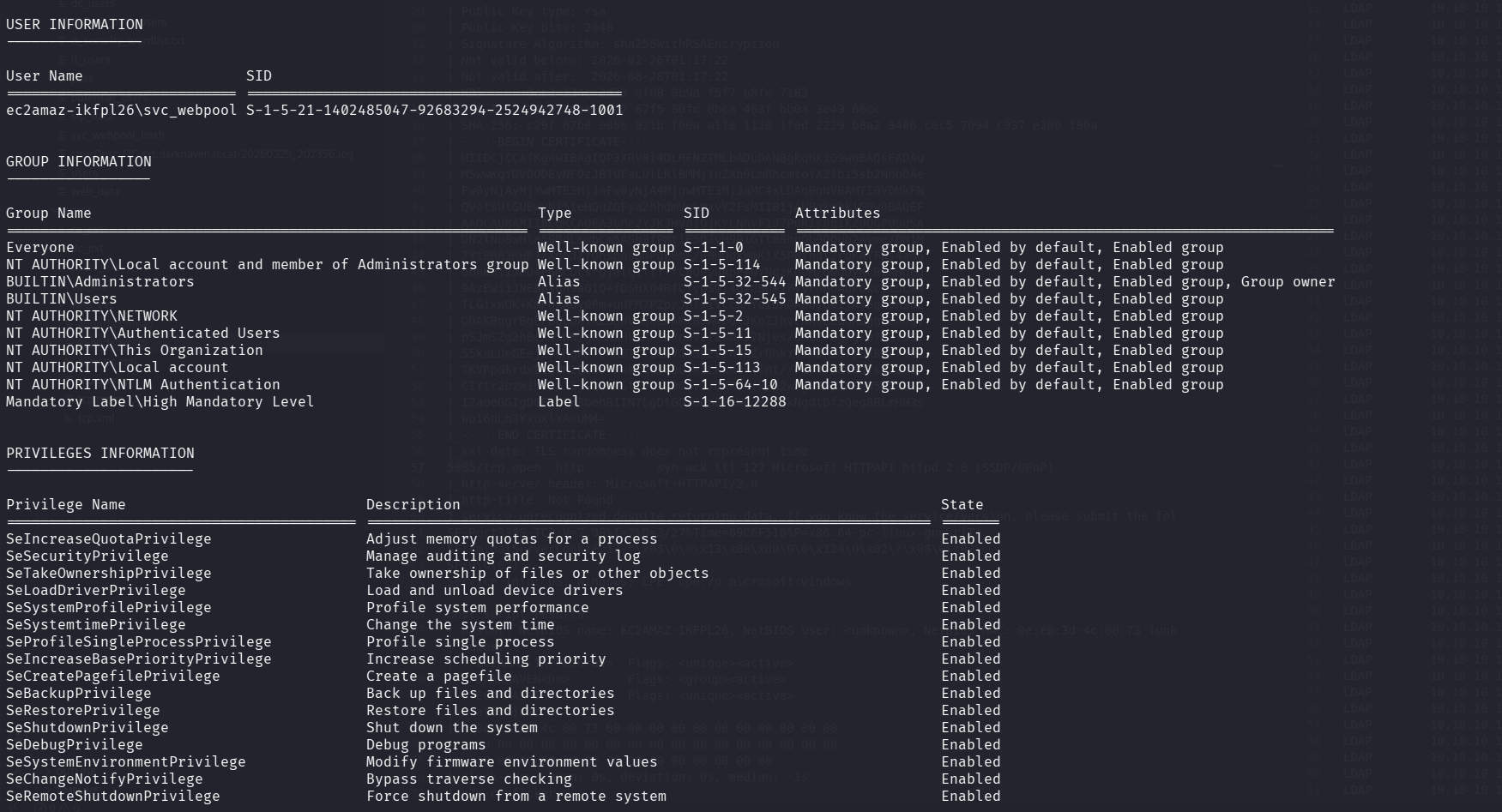1502x812 pixels.
Task: Click 'Change the system time' description
Action: (x=461, y=624)
